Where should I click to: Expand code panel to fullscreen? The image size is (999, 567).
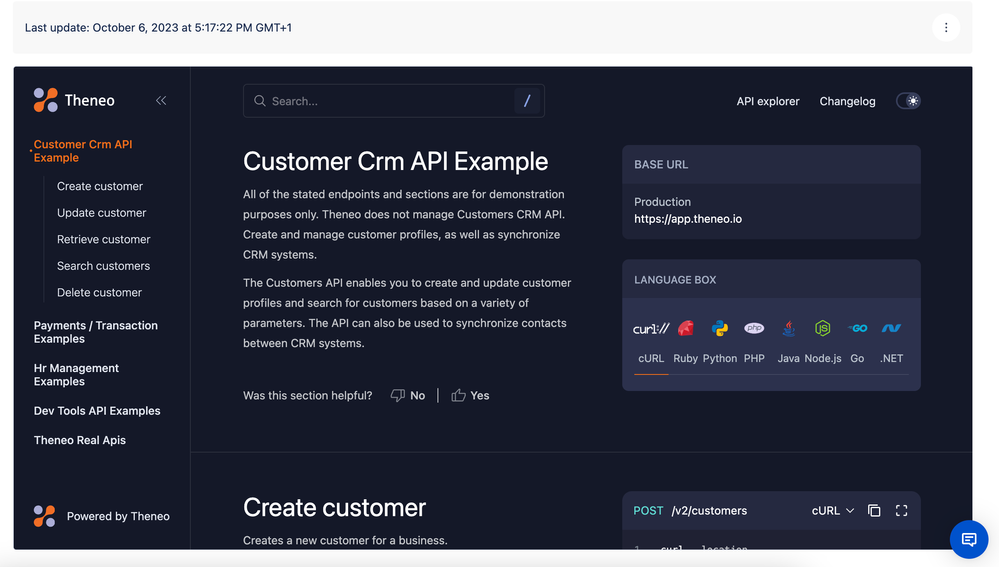(902, 510)
